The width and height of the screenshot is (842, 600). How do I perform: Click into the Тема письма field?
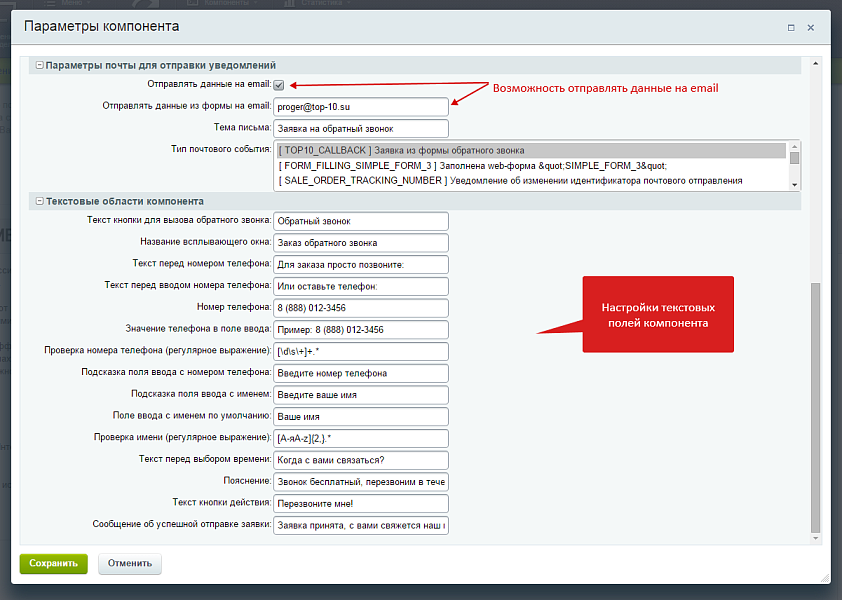[x=361, y=128]
